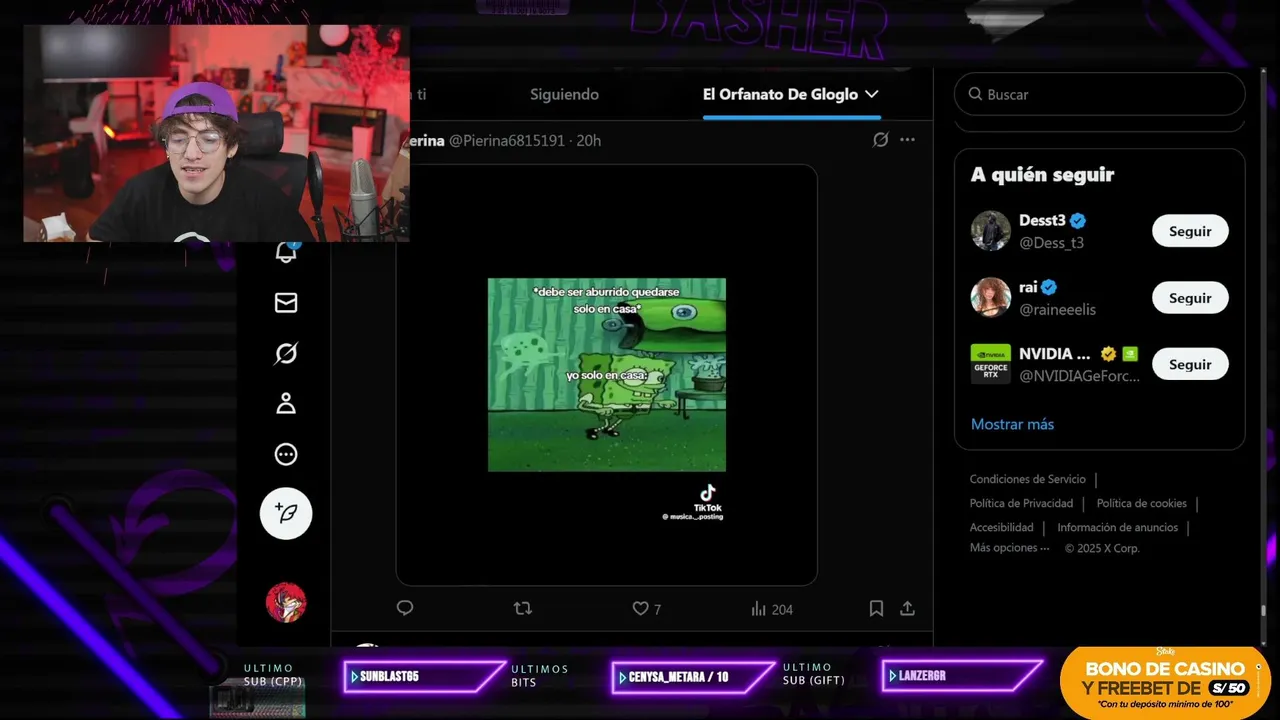Open Política de cookies link

pyautogui.click(x=1141, y=503)
